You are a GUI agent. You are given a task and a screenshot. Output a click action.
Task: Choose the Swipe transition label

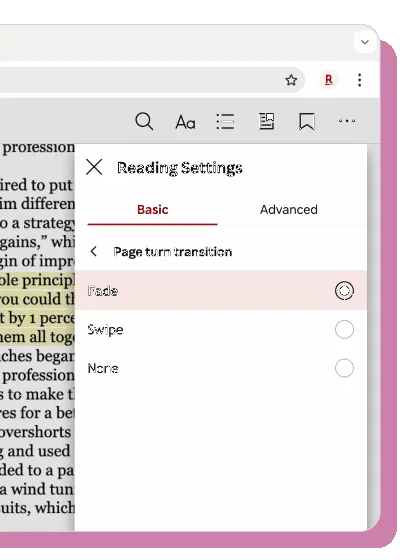[105, 330]
